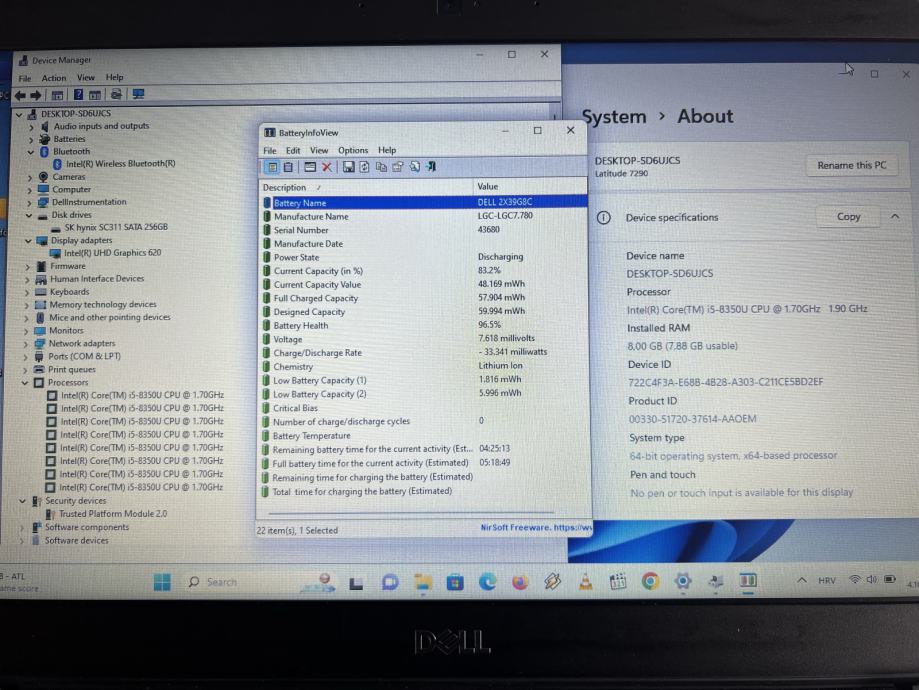919x690 pixels.
Task: Collapse the Processors node
Action: tap(25, 383)
